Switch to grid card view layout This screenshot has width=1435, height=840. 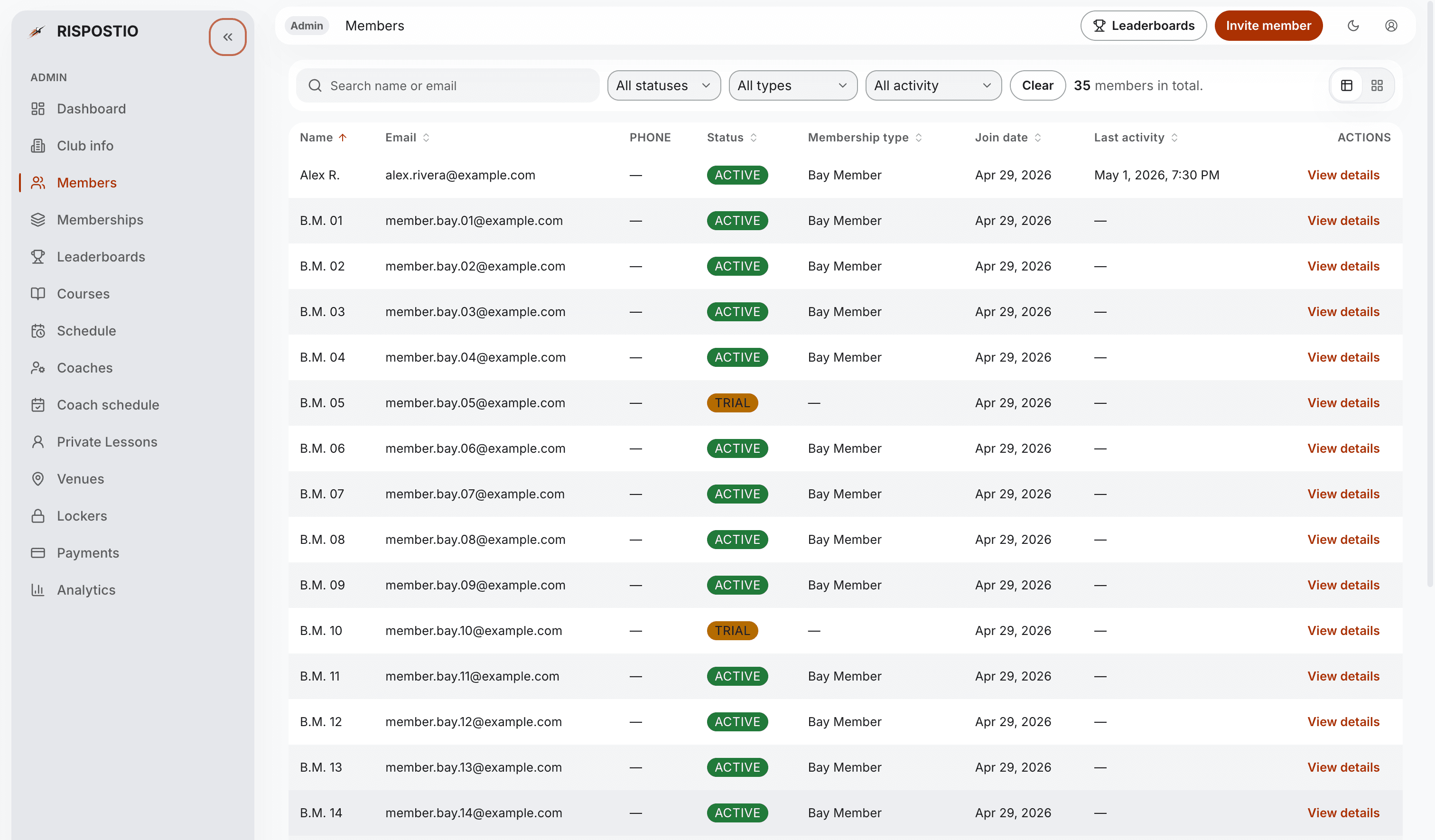coord(1377,85)
